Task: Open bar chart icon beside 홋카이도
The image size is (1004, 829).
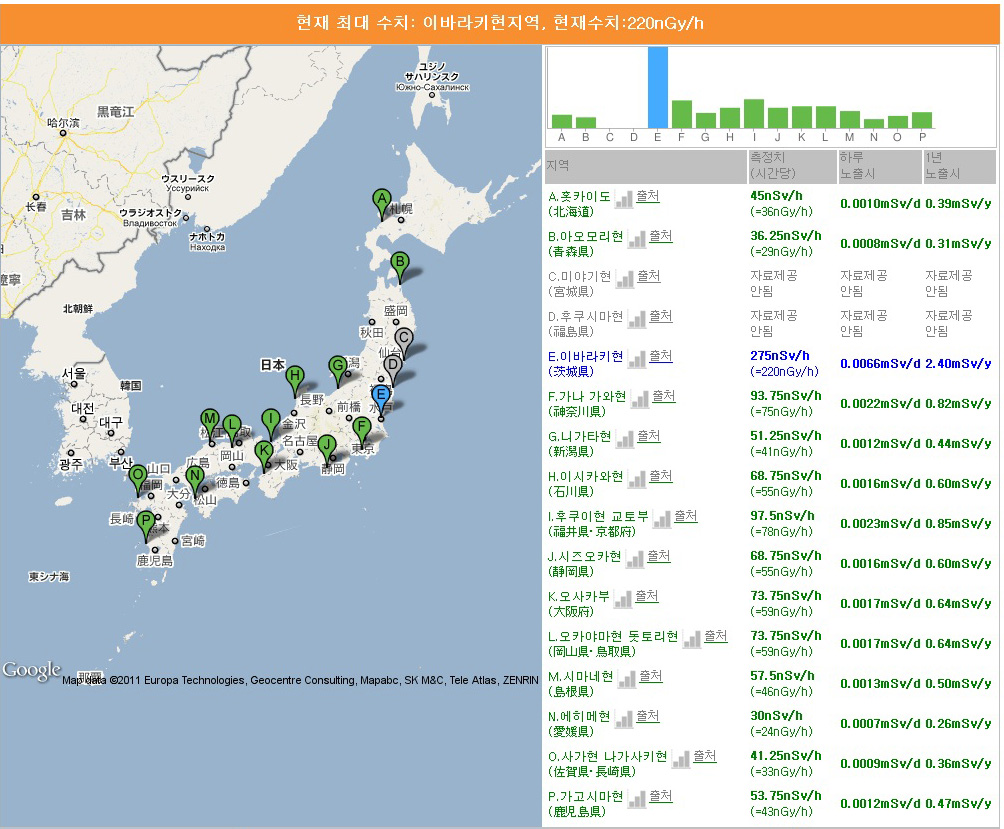Action: coord(623,198)
